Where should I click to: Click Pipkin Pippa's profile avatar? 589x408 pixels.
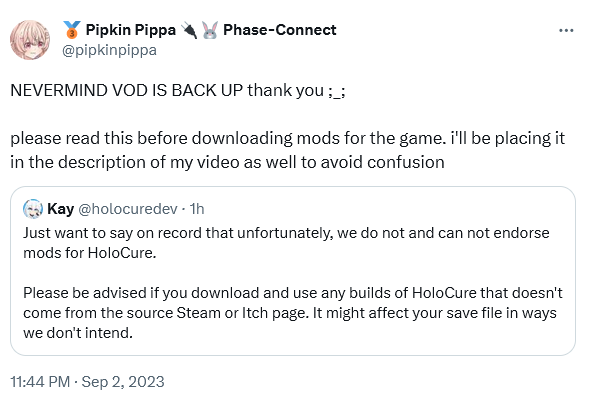click(x=30, y=40)
